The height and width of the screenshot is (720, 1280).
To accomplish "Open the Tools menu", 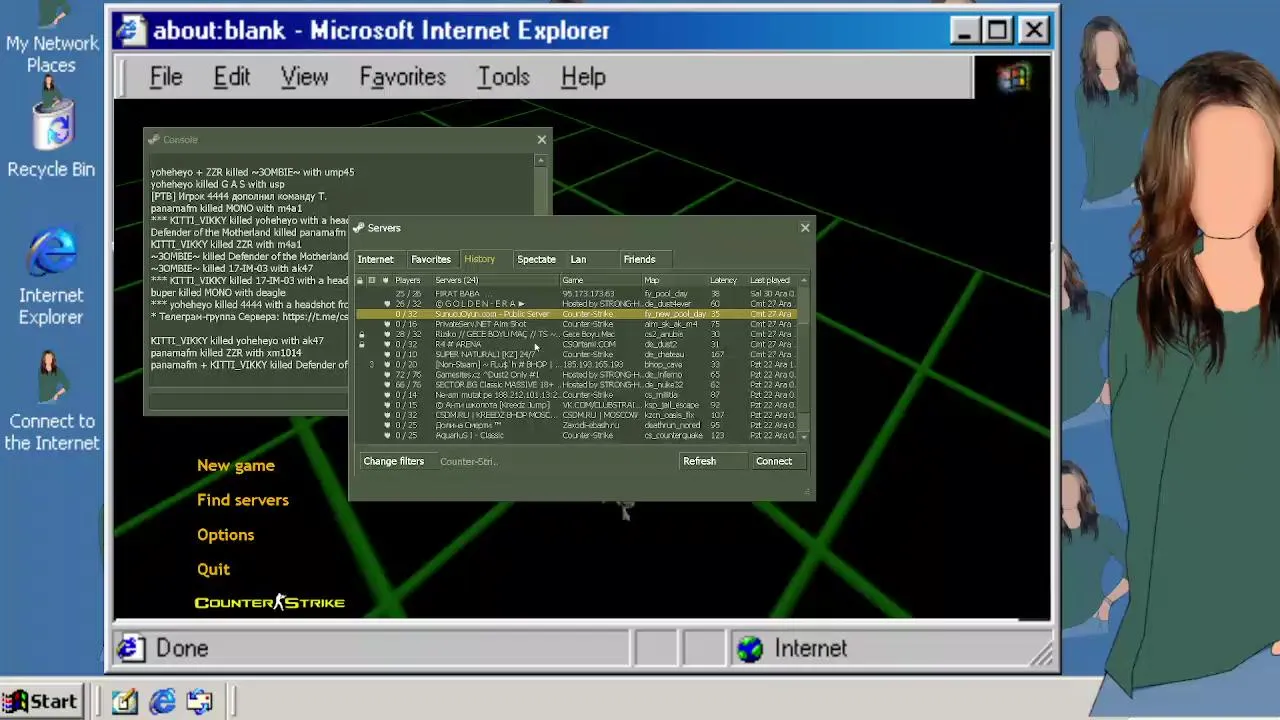I will (x=503, y=77).
